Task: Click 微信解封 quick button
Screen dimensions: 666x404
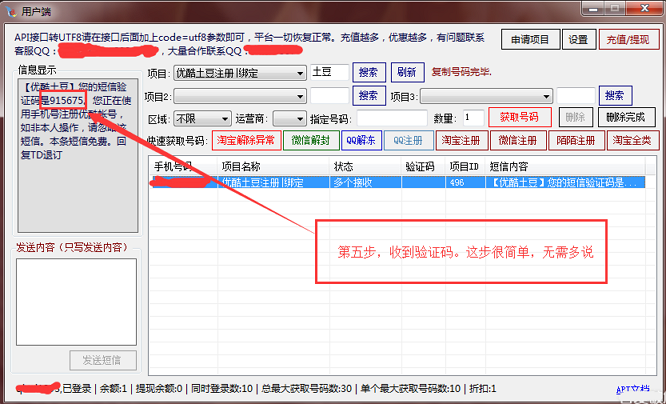Action: 311,141
